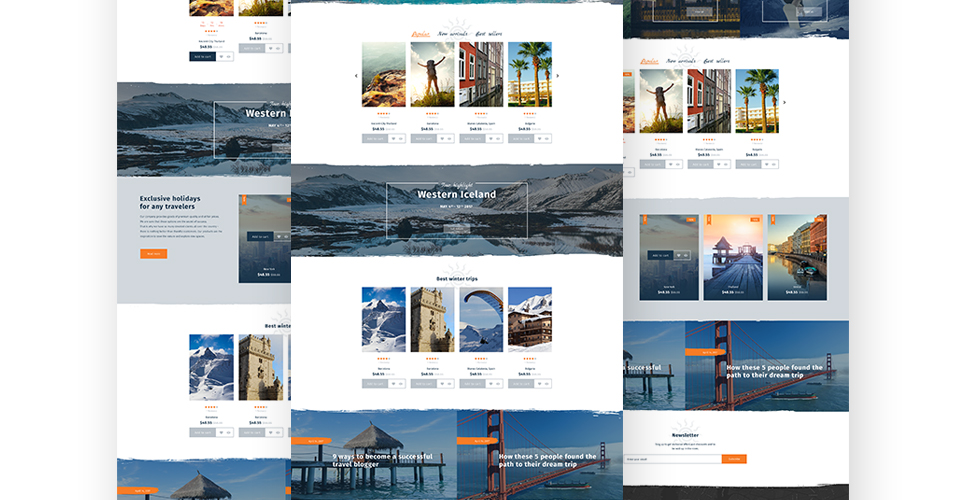Heart icon on New York card, right mockup
This screenshot has height=500, width=965.
pyautogui.click(x=678, y=255)
